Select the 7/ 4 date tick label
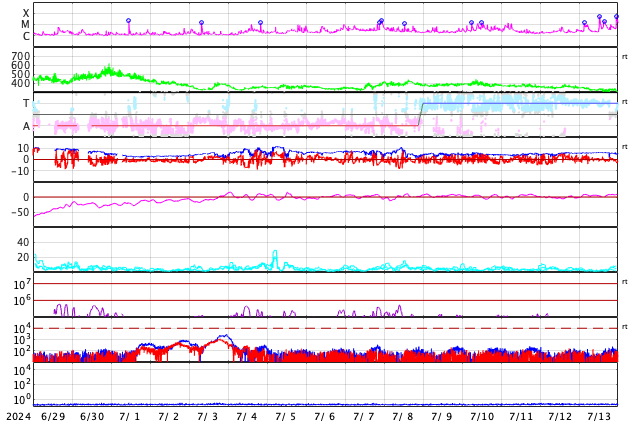Image resolution: width=634 pixels, height=424 pixels. click(246, 416)
